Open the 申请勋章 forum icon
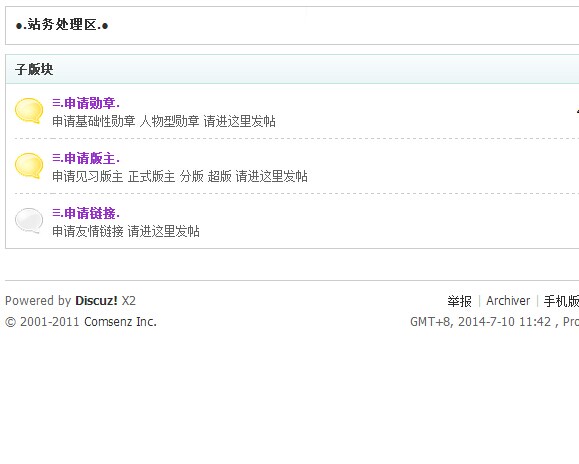 point(29,110)
